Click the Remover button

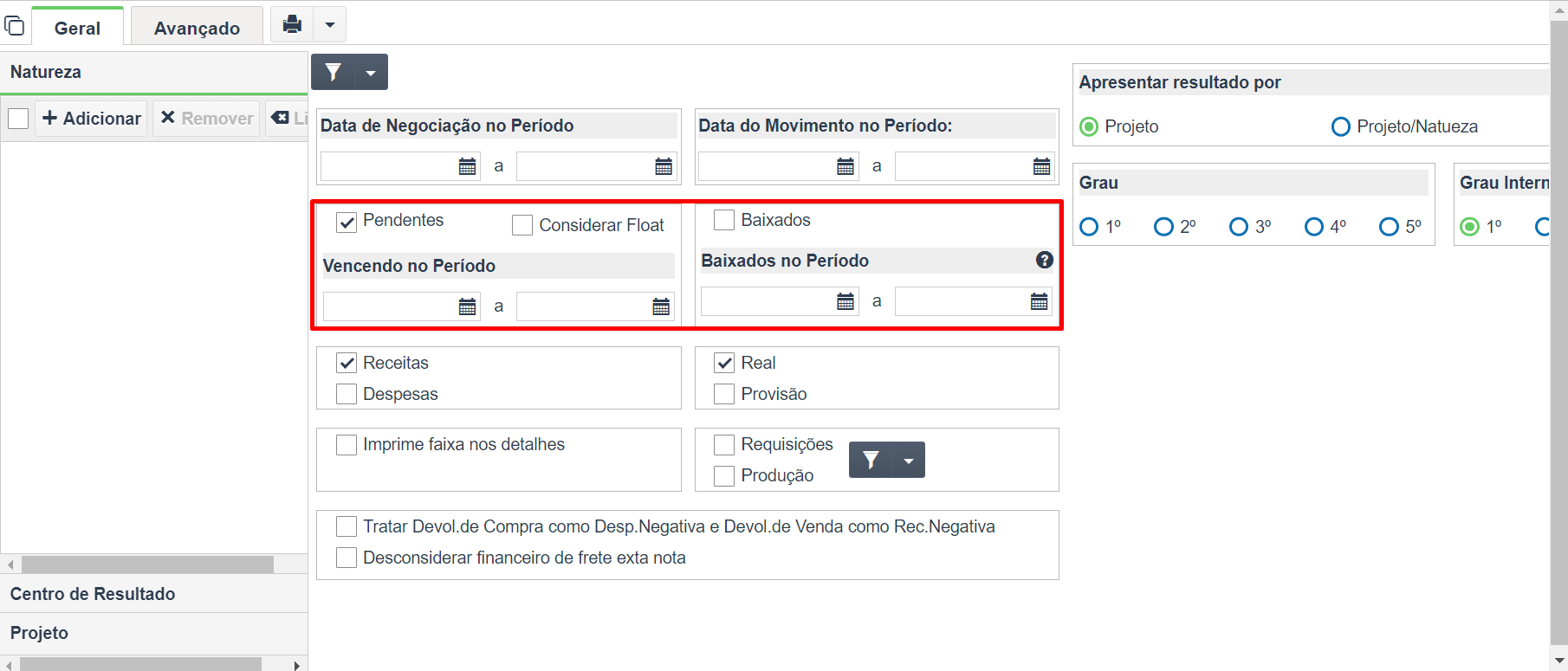pyautogui.click(x=207, y=119)
